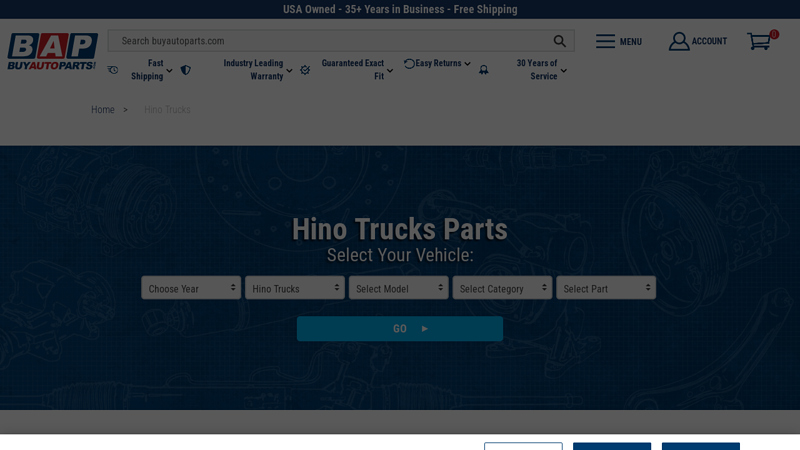800x450 pixels.
Task: Open the Select Part dropdown
Action: 606,288
